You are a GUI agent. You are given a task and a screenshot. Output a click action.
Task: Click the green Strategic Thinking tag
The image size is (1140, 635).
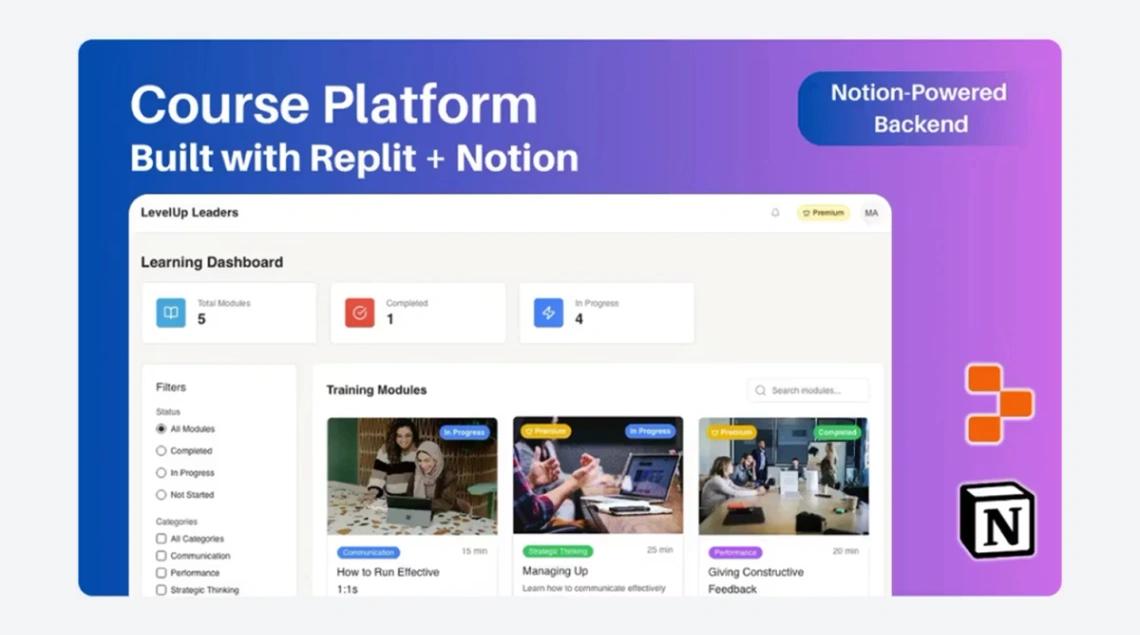558,551
